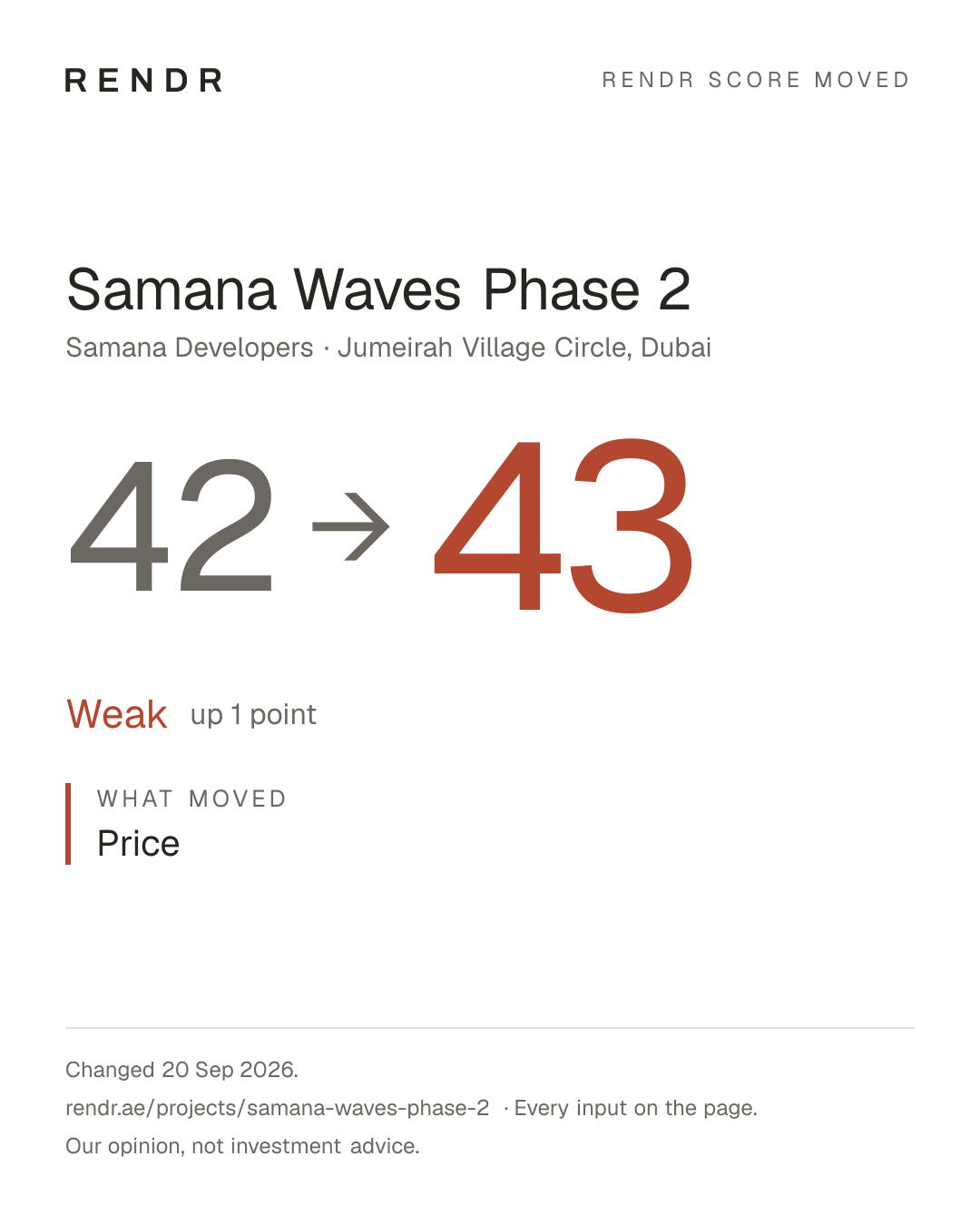Click the Price factor
Viewport: 980px width, 1225px height.
coord(138,844)
